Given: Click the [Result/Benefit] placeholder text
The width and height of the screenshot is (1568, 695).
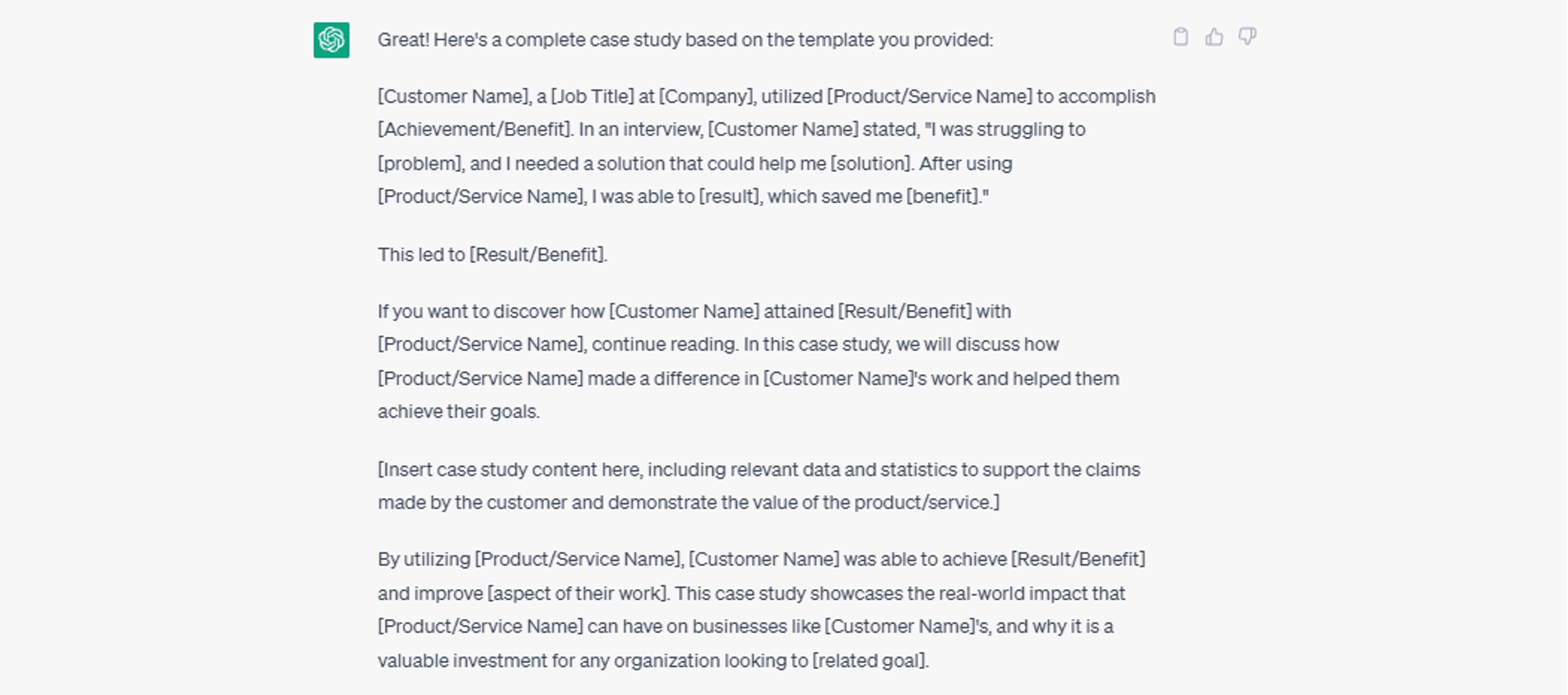Looking at the screenshot, I should point(538,253).
